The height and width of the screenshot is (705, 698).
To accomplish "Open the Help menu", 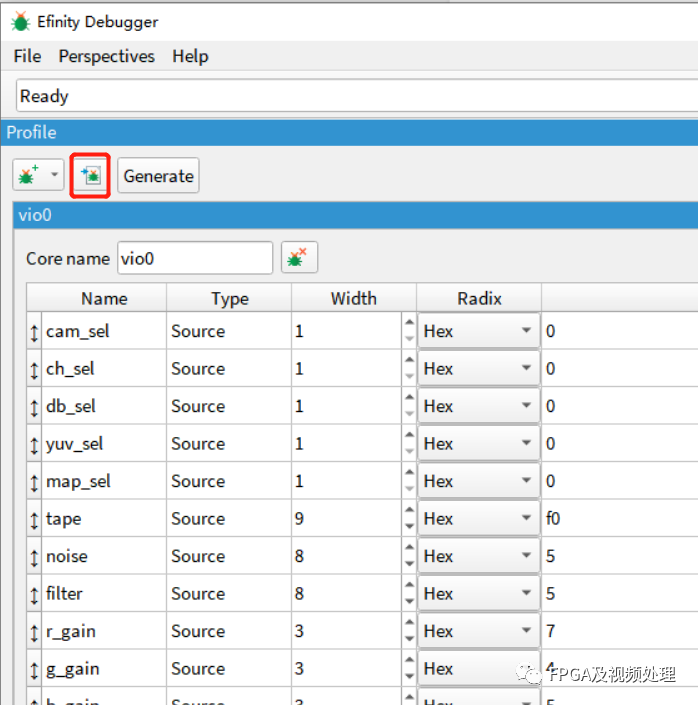I will [x=190, y=56].
